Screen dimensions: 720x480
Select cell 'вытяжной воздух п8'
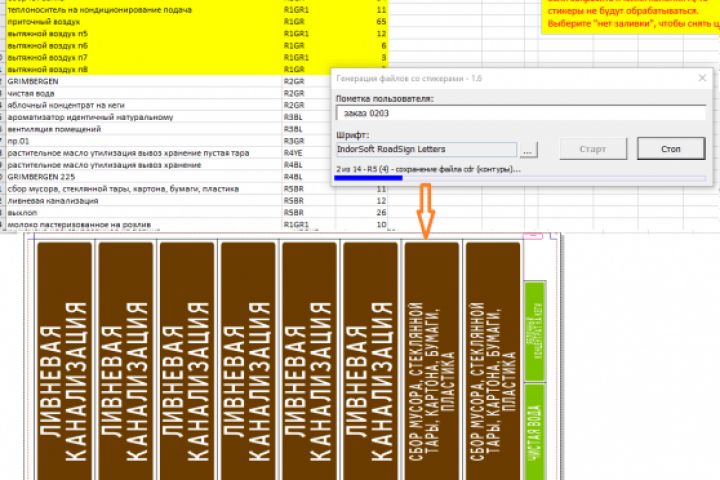coord(144,69)
